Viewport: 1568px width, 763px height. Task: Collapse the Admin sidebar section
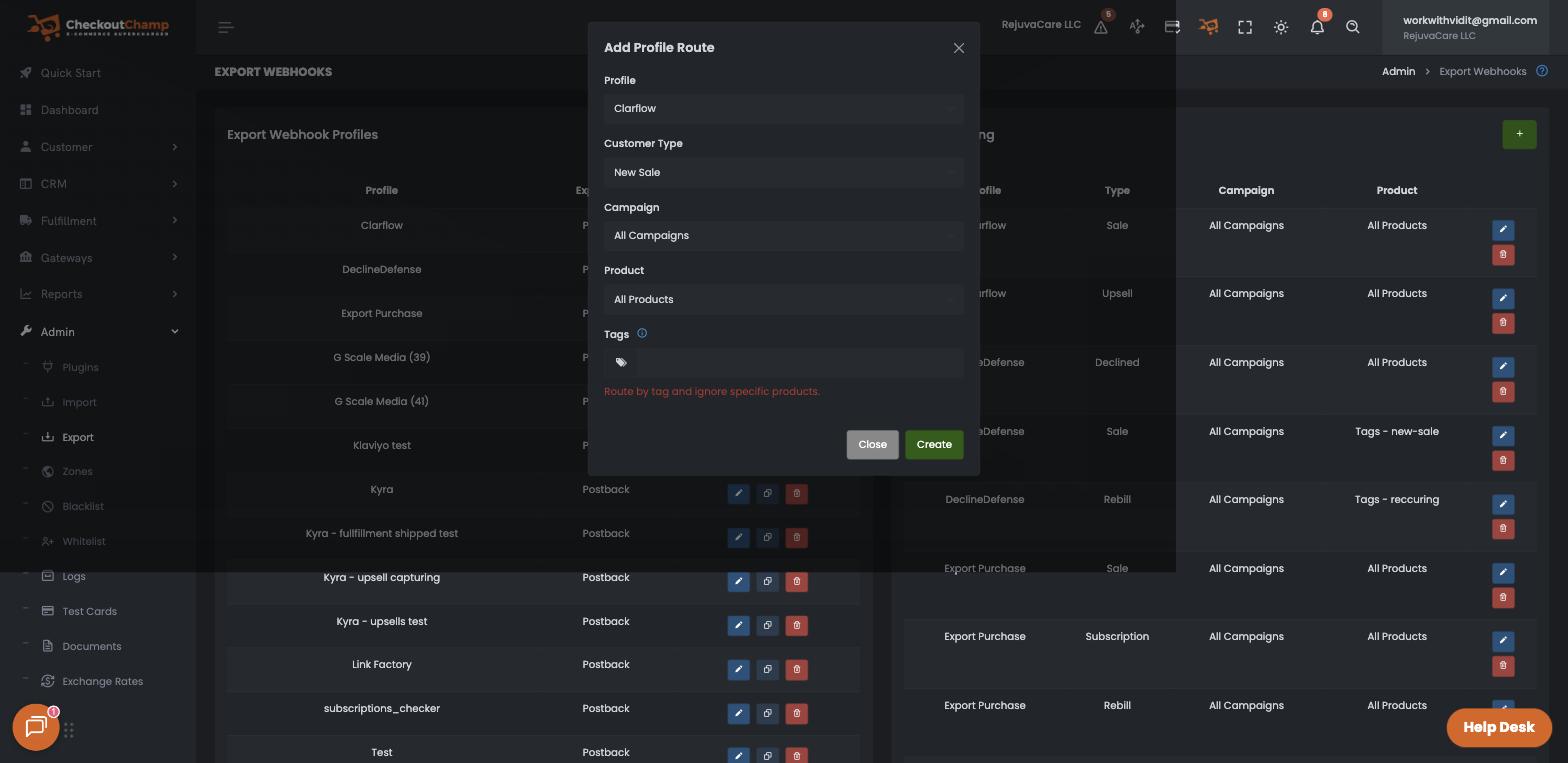pyautogui.click(x=98, y=332)
